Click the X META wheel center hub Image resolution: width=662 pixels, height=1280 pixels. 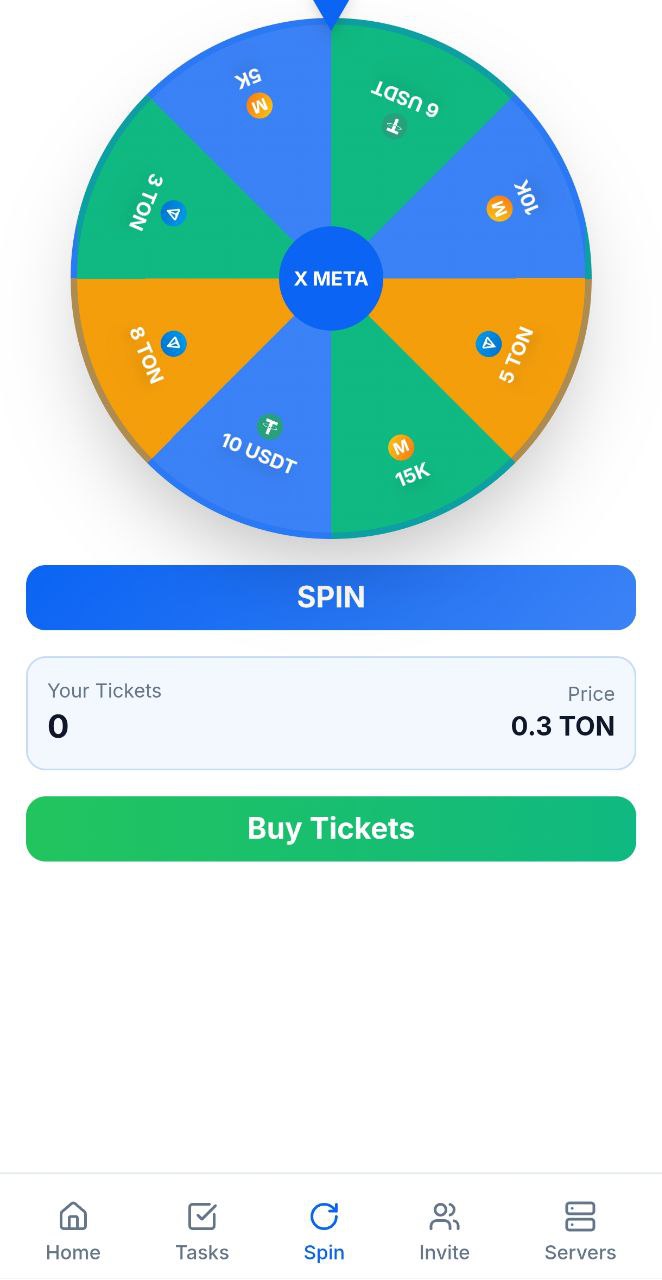click(331, 279)
